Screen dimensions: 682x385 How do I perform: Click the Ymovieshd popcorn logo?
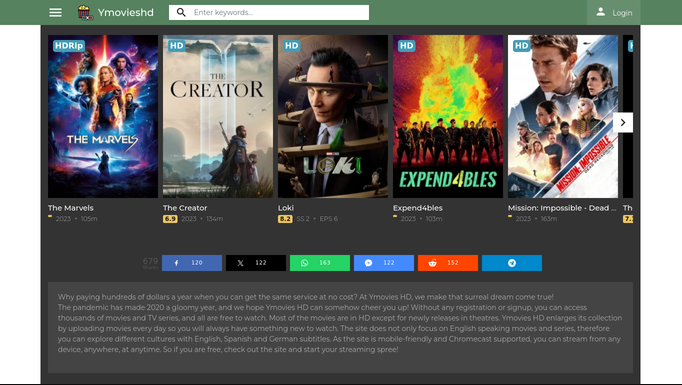pyautogui.click(x=85, y=13)
